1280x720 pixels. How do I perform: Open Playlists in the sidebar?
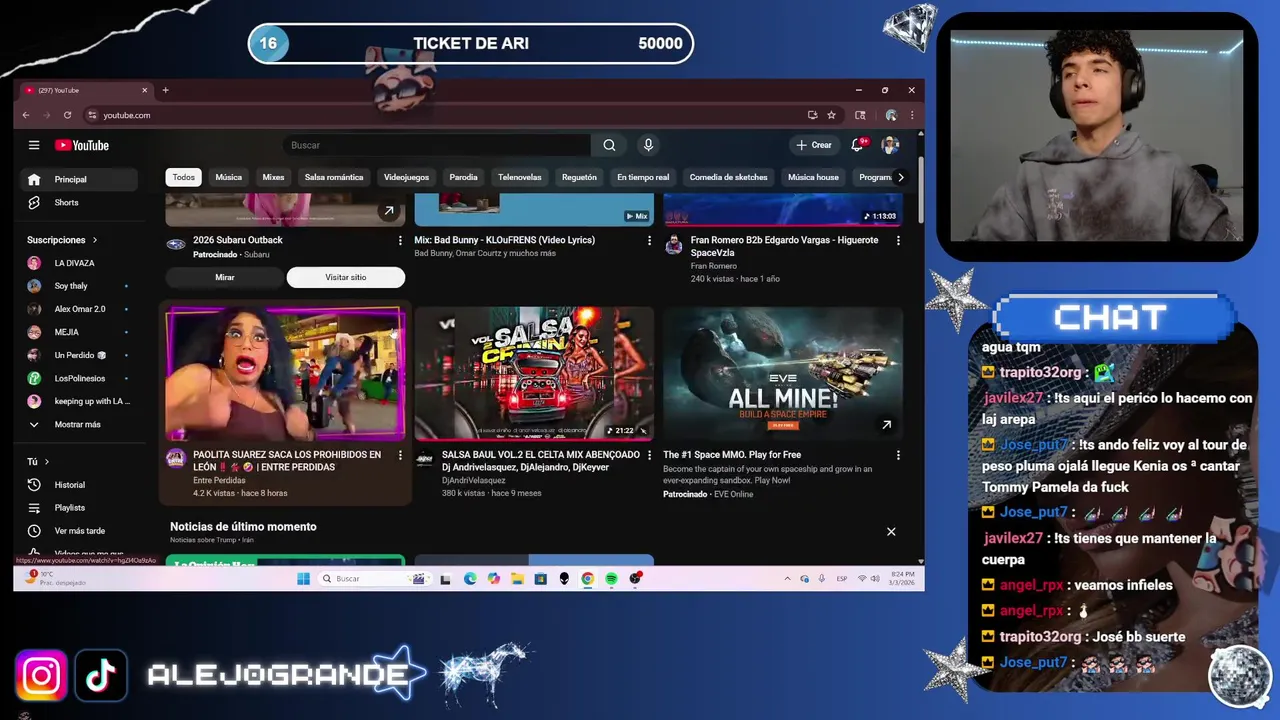pos(79,508)
